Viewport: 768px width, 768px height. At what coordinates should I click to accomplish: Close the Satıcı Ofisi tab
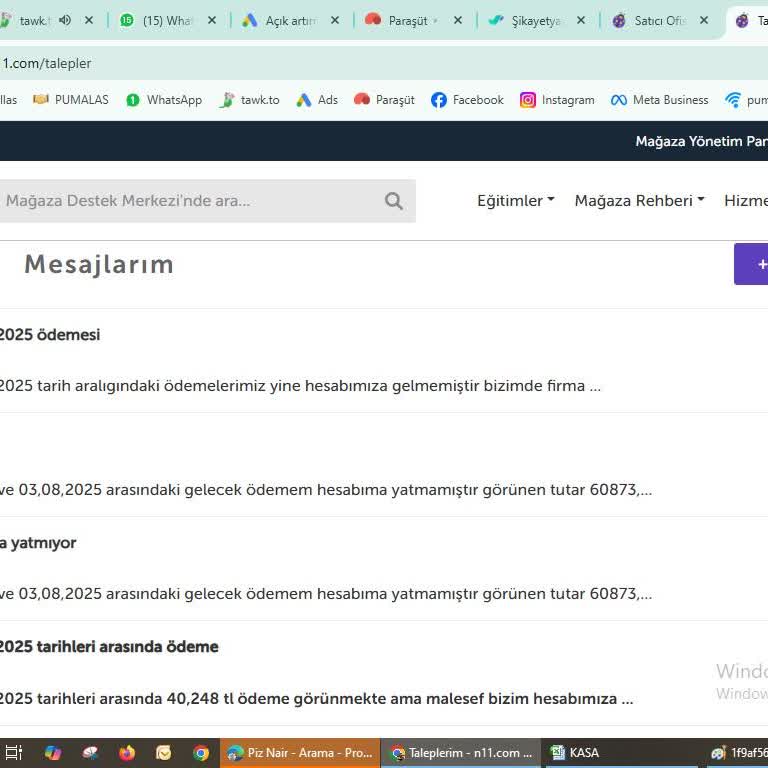(703, 21)
